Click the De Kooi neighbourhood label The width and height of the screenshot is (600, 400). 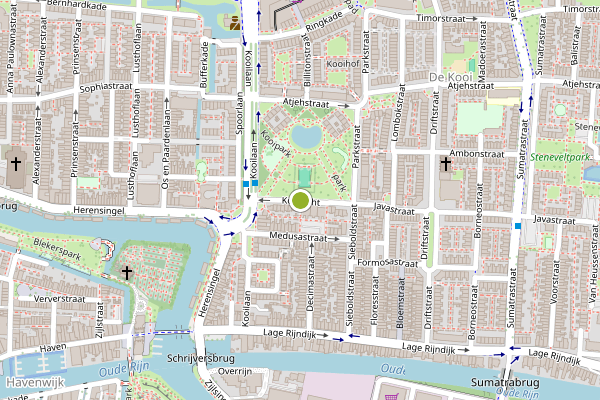pyautogui.click(x=451, y=77)
